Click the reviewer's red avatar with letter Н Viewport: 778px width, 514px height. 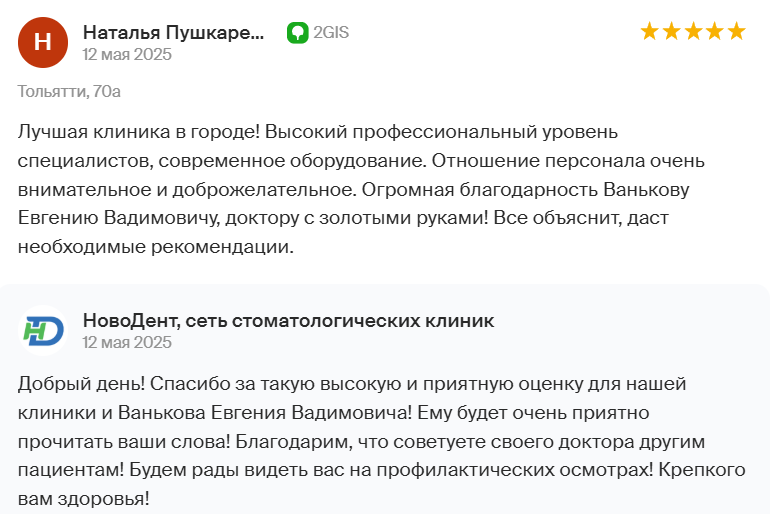pyautogui.click(x=42, y=42)
